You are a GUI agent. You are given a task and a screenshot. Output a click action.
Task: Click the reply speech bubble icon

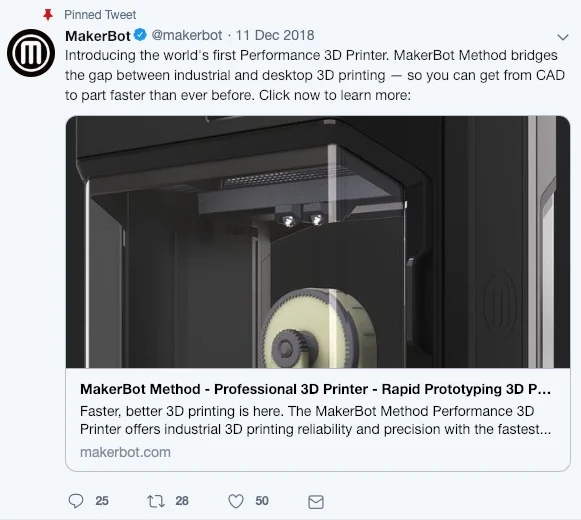point(76,501)
